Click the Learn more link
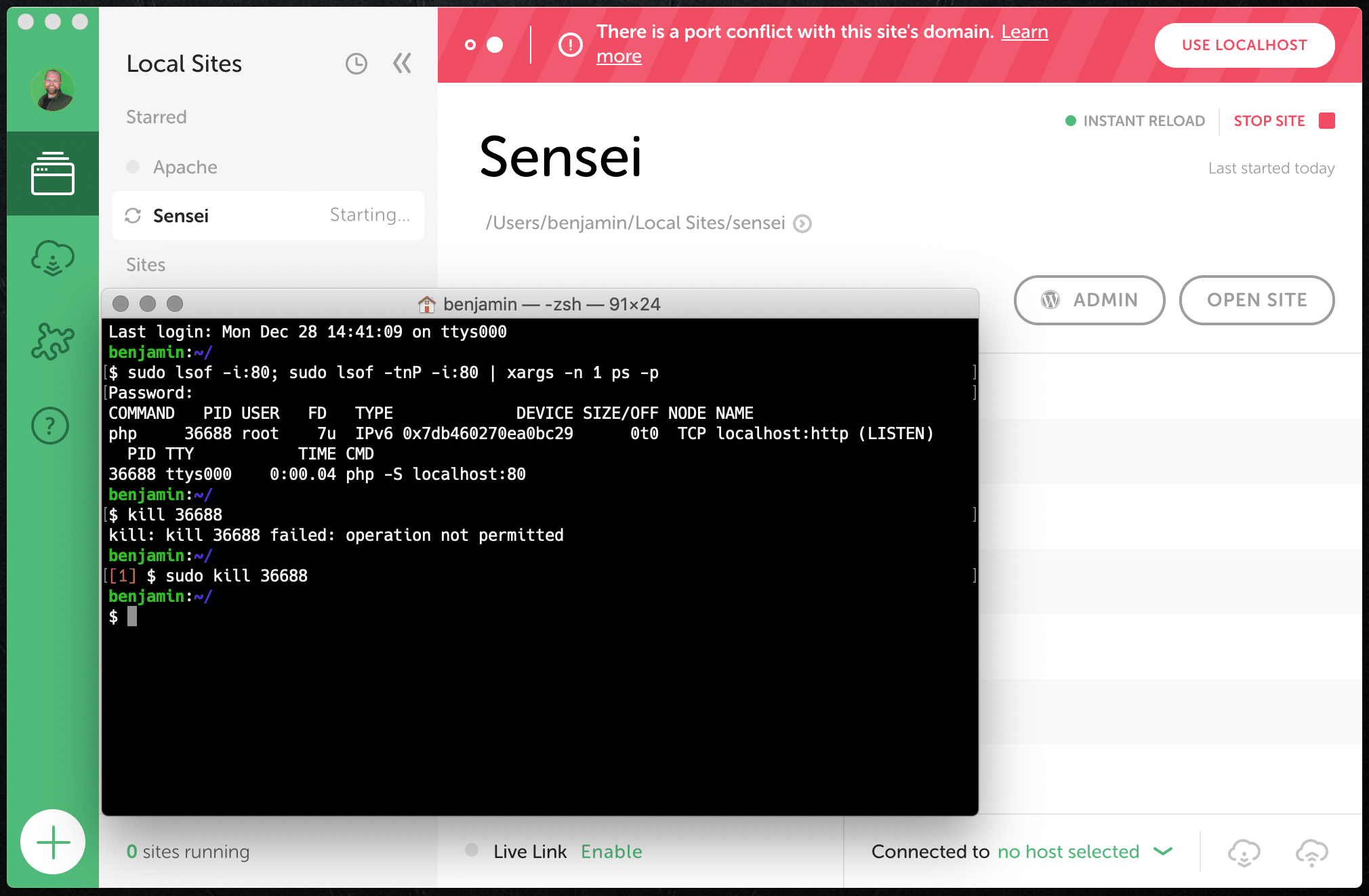1369x896 pixels. [x=1024, y=32]
